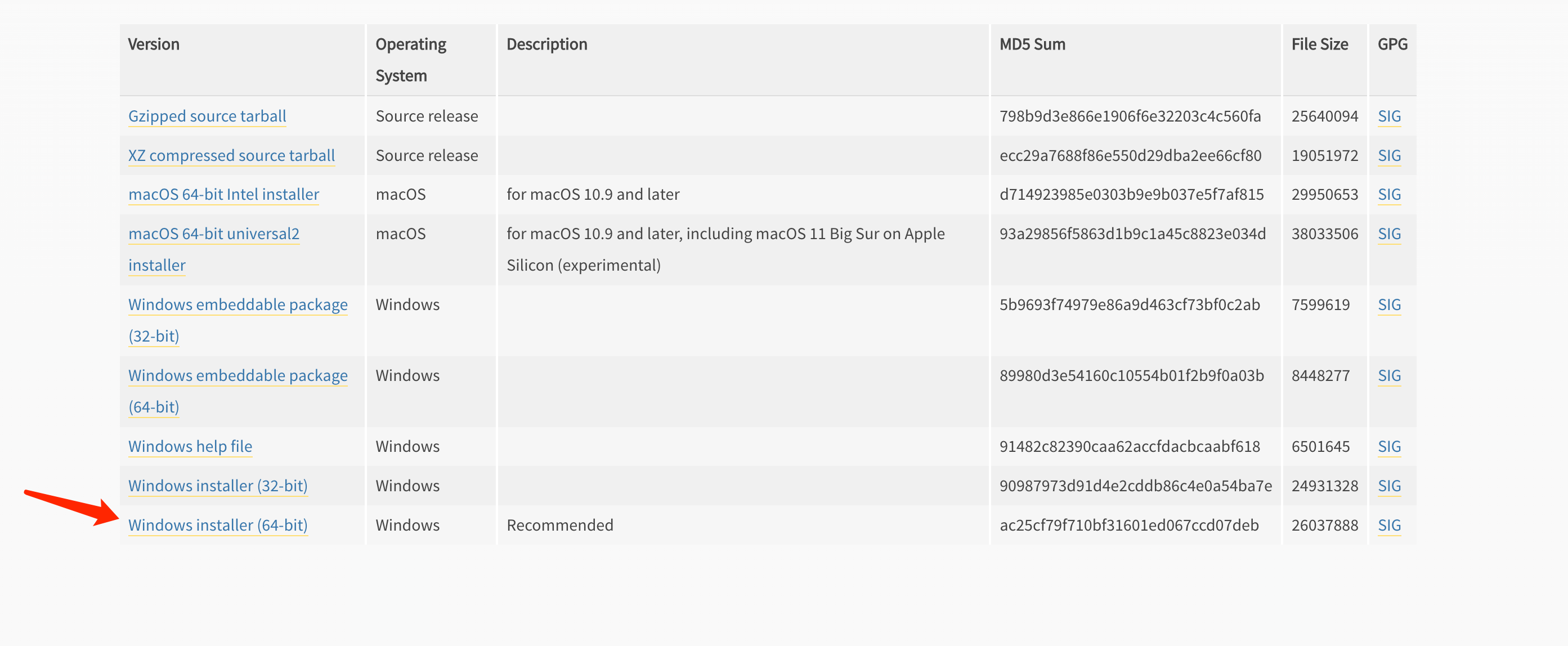Click the macOS 64-bit Intel installer link
The width and height of the screenshot is (1568, 646).
(223, 194)
